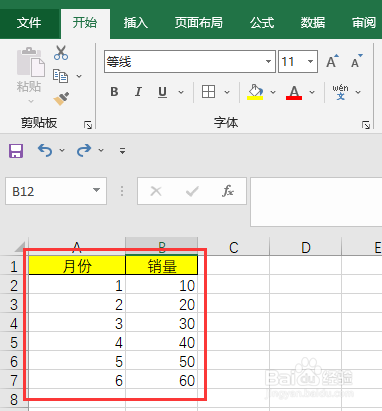
Task: Copy selection using the Copy icon
Action: coord(60,76)
